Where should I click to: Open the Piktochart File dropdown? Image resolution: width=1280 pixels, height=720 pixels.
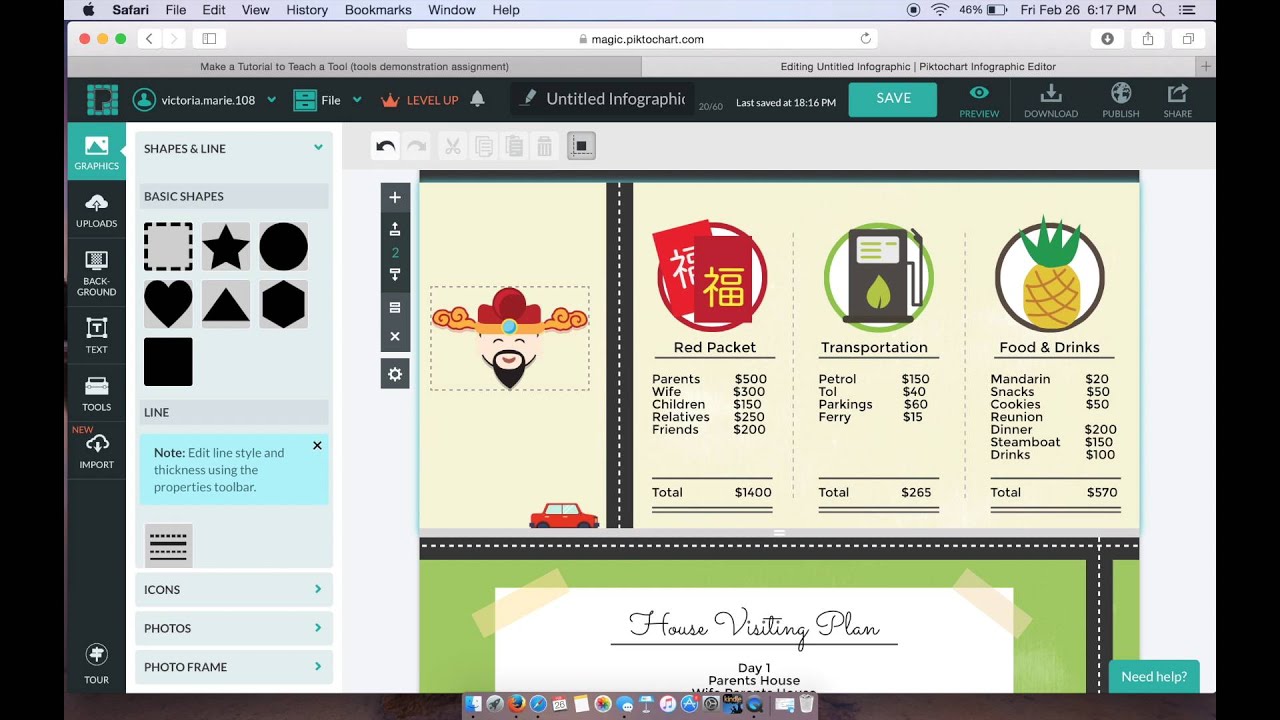(327, 100)
